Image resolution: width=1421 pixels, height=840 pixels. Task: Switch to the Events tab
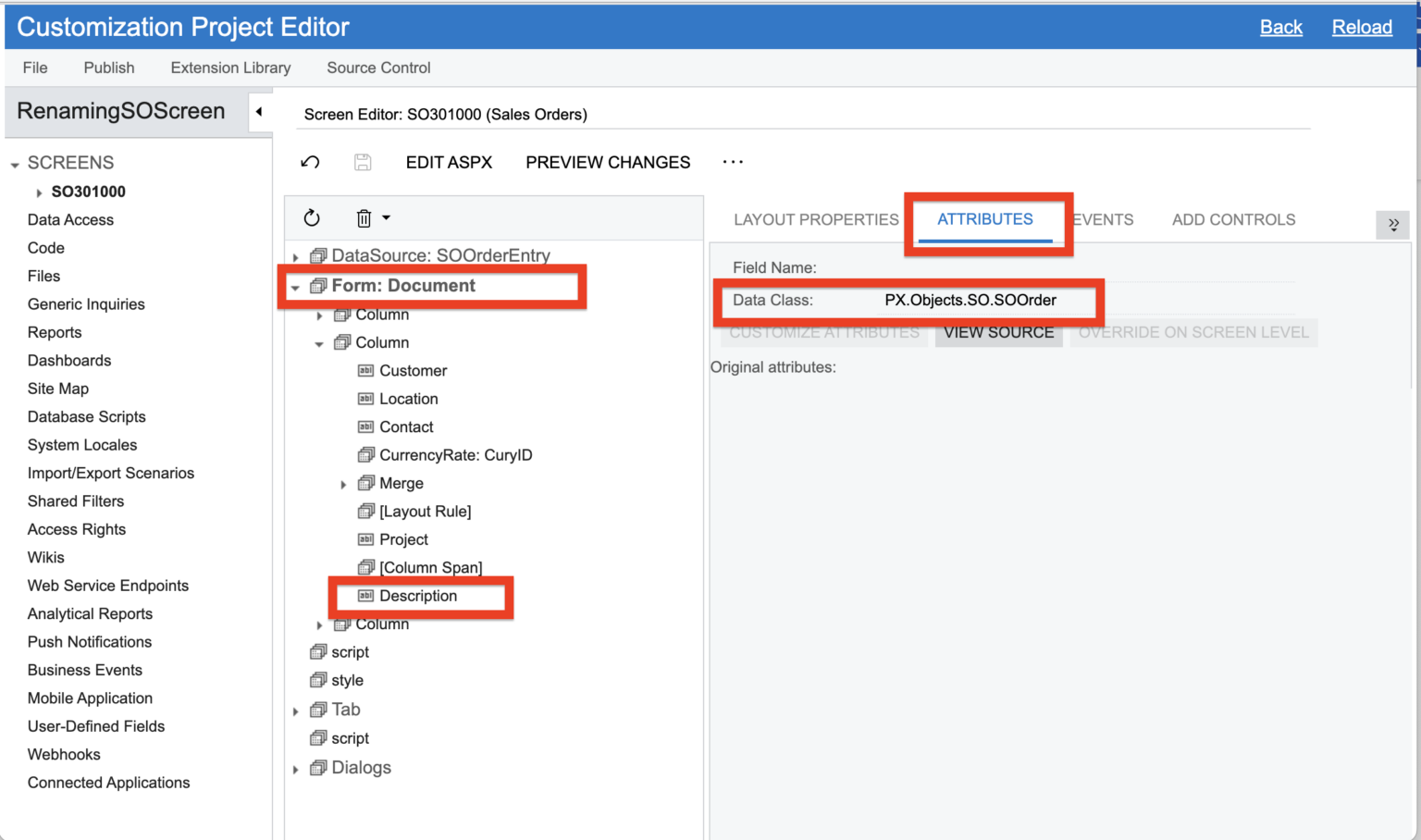point(1103,219)
